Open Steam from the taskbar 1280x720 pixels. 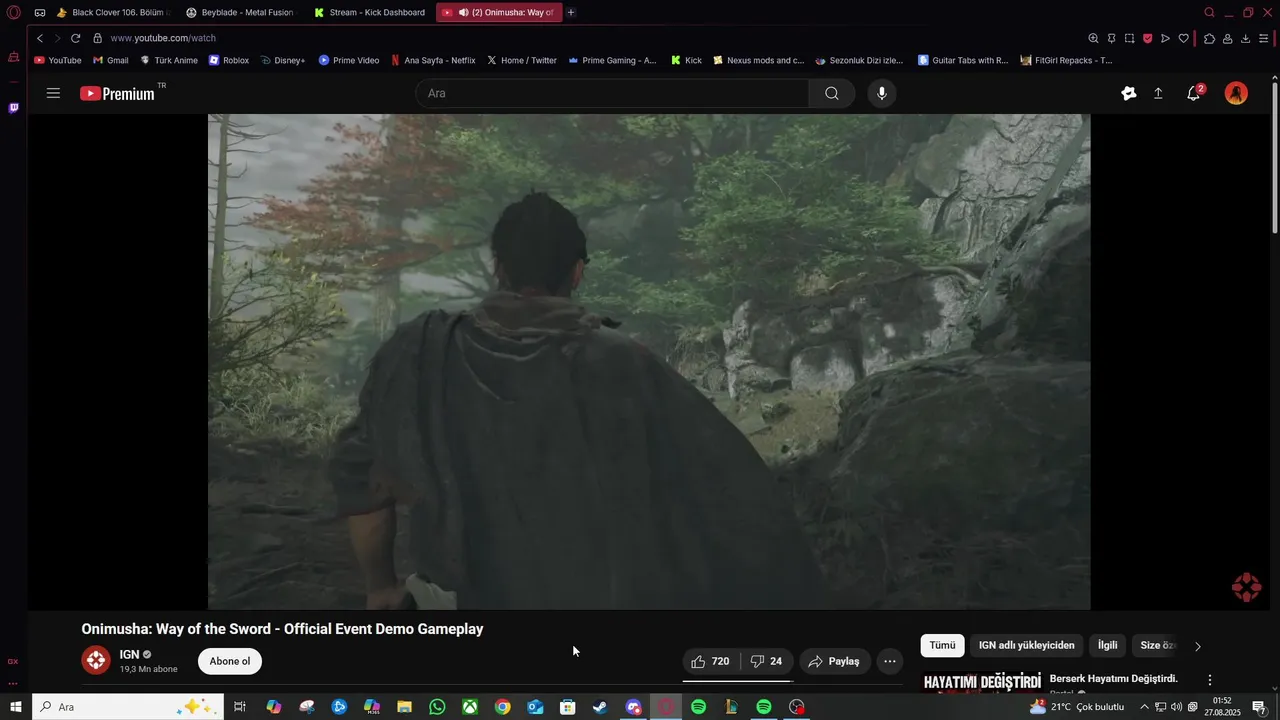[600, 707]
